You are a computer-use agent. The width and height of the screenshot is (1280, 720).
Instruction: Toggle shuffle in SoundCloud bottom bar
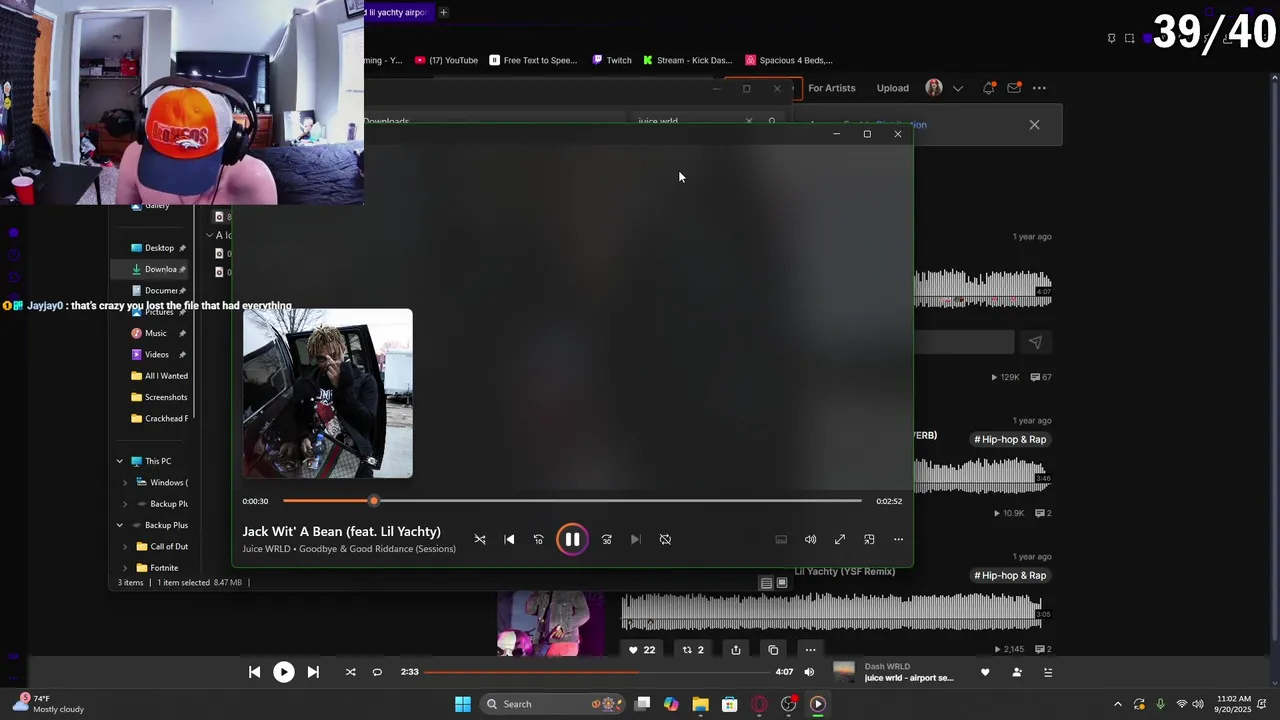(350, 672)
